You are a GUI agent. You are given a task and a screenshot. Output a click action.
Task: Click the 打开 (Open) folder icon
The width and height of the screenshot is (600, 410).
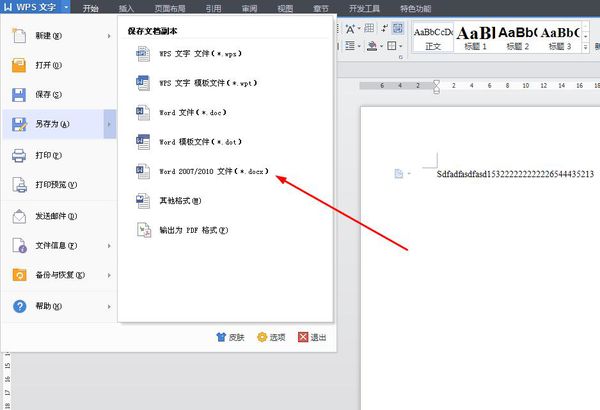pyautogui.click(x=19, y=65)
